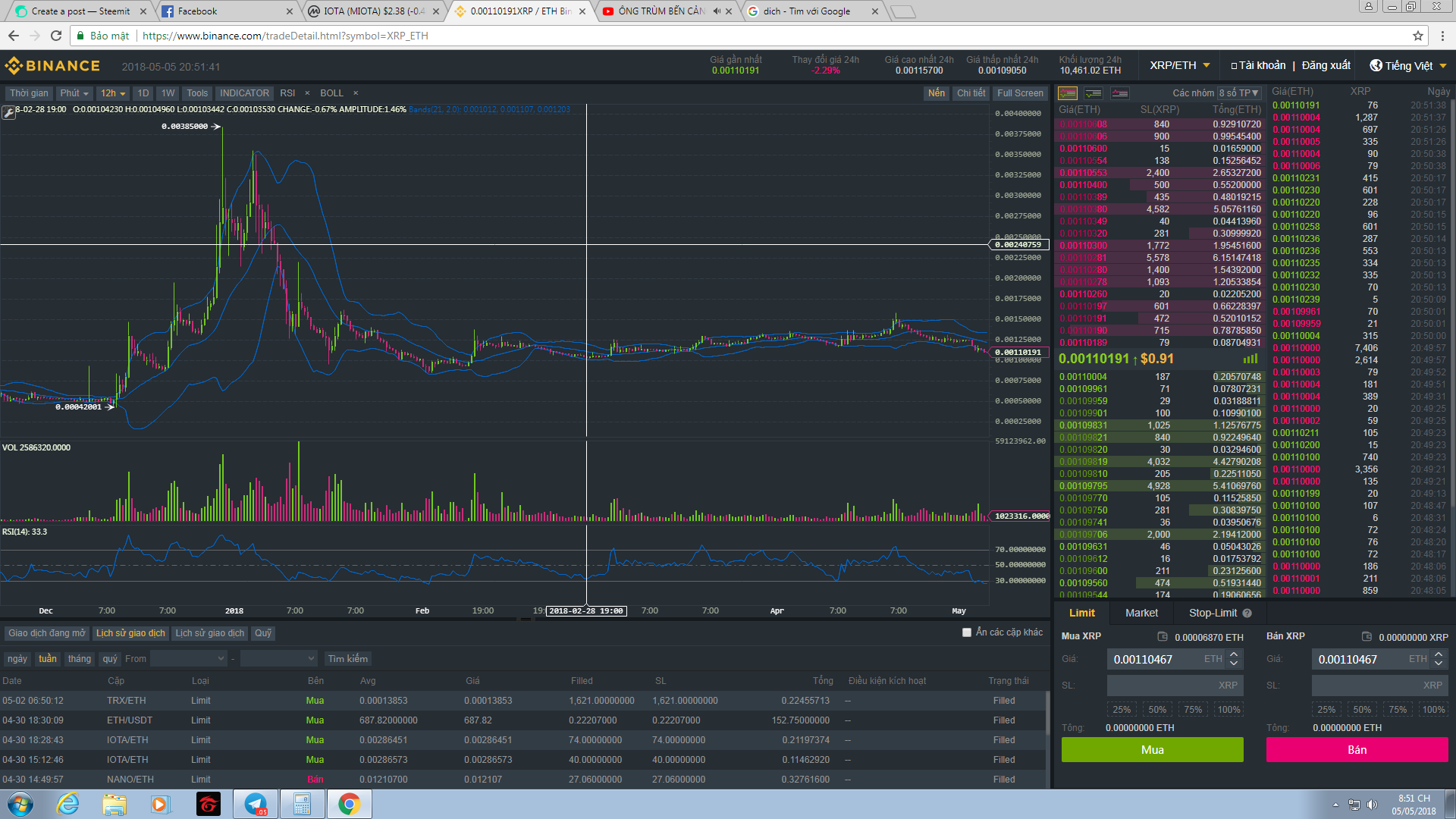Open chart settings wrench icon
Screen dimensions: 1456x819
coord(8,113)
